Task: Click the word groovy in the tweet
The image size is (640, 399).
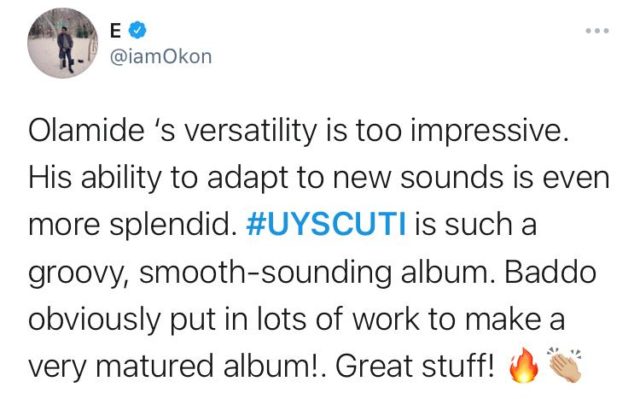Action: [76, 274]
